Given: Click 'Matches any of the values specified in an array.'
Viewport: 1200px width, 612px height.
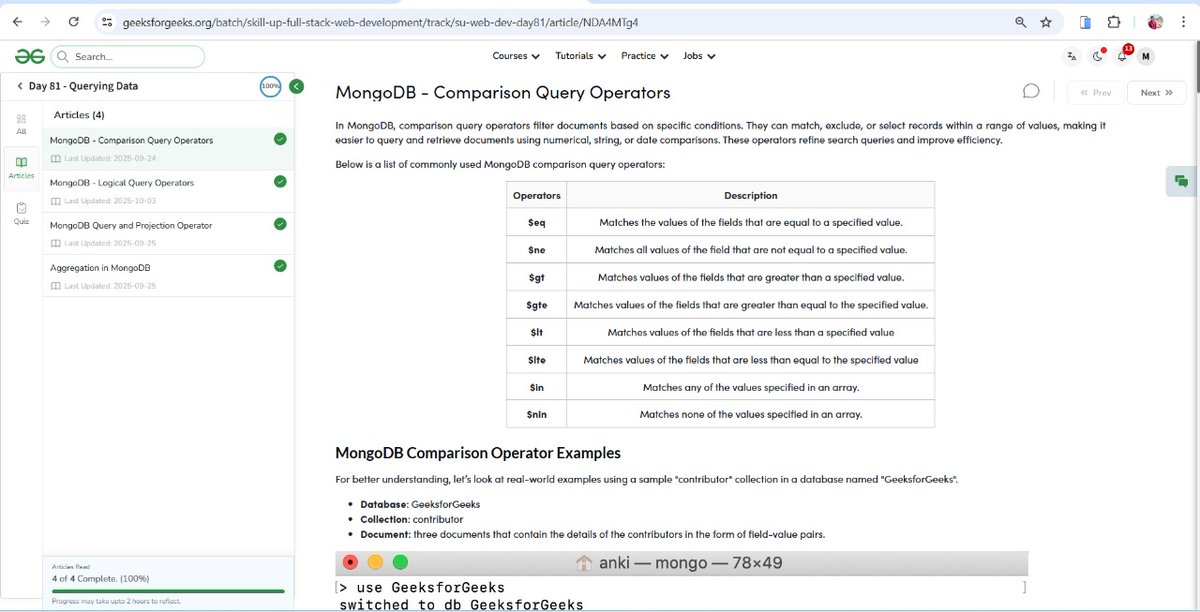Looking at the screenshot, I should point(750,387).
